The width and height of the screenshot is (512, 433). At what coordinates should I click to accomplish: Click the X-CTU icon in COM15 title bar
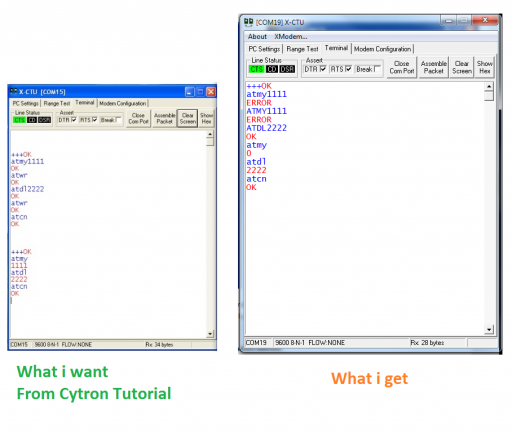point(13,91)
